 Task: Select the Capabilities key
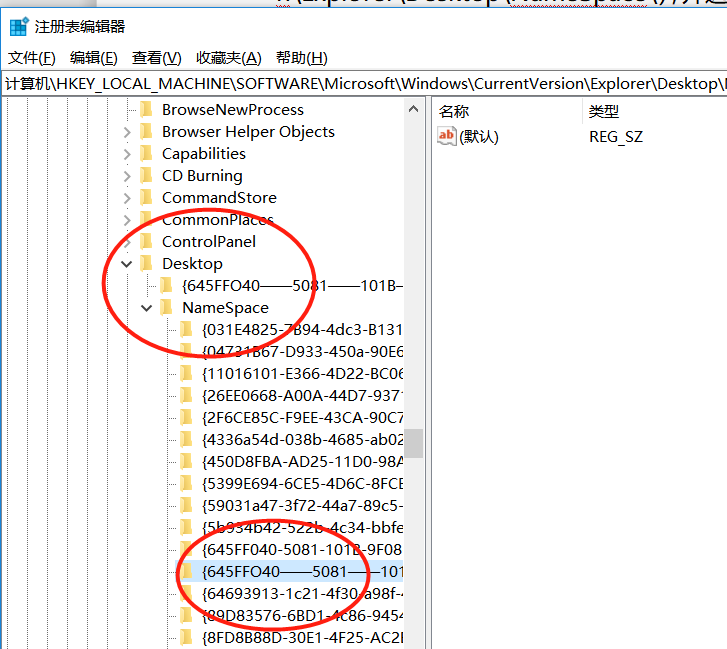(204, 154)
